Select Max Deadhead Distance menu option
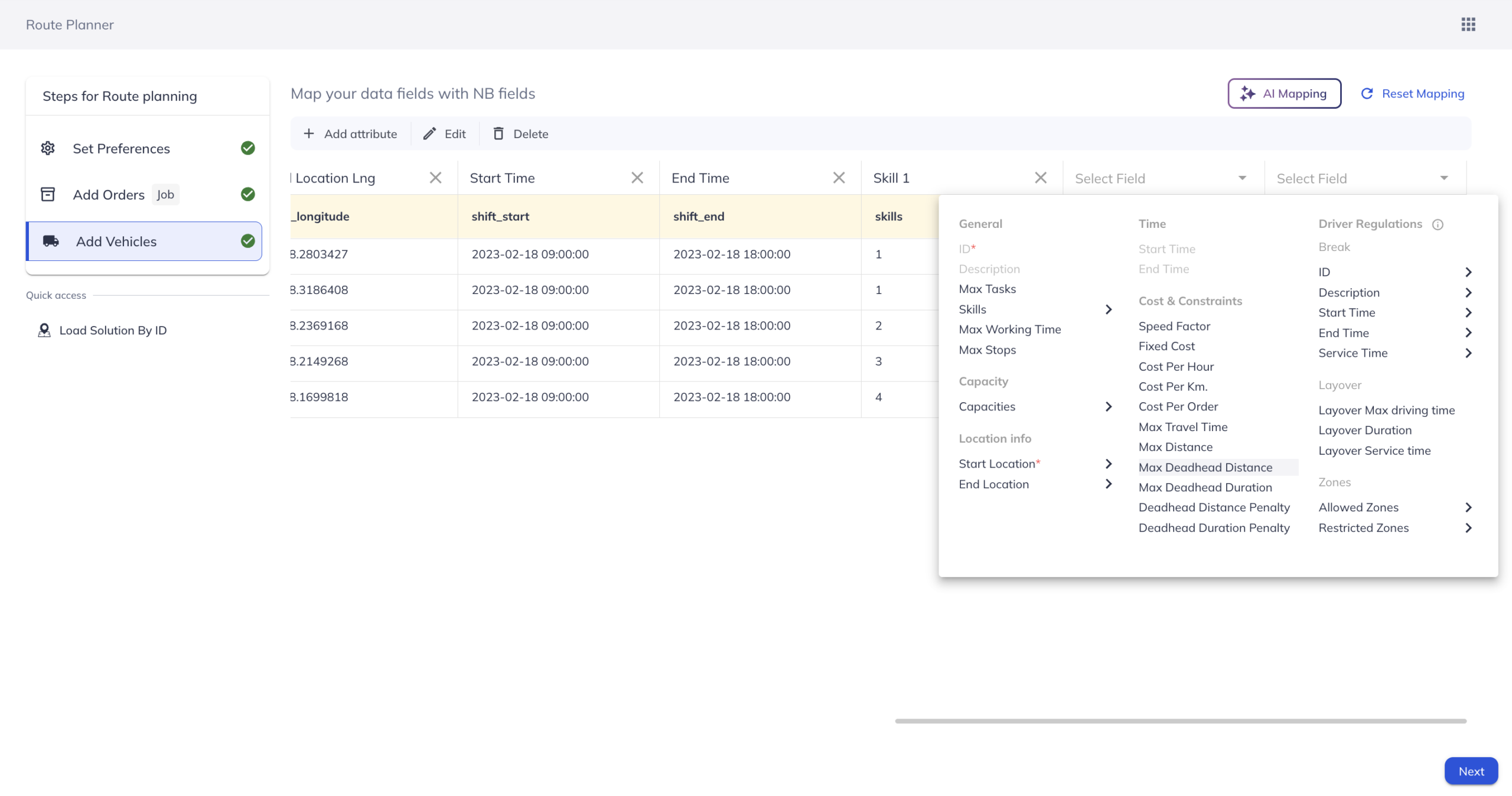1512x796 pixels. (1205, 467)
